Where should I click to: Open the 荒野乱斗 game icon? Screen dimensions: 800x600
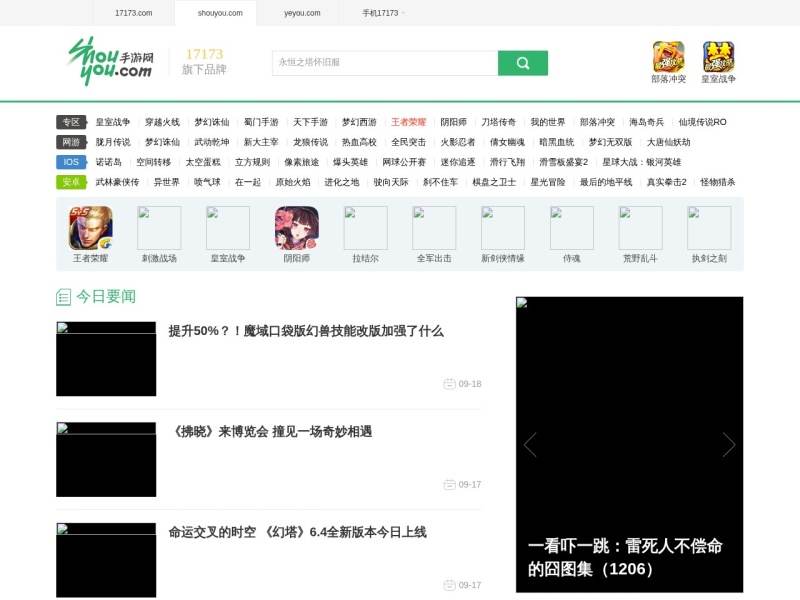pos(640,228)
